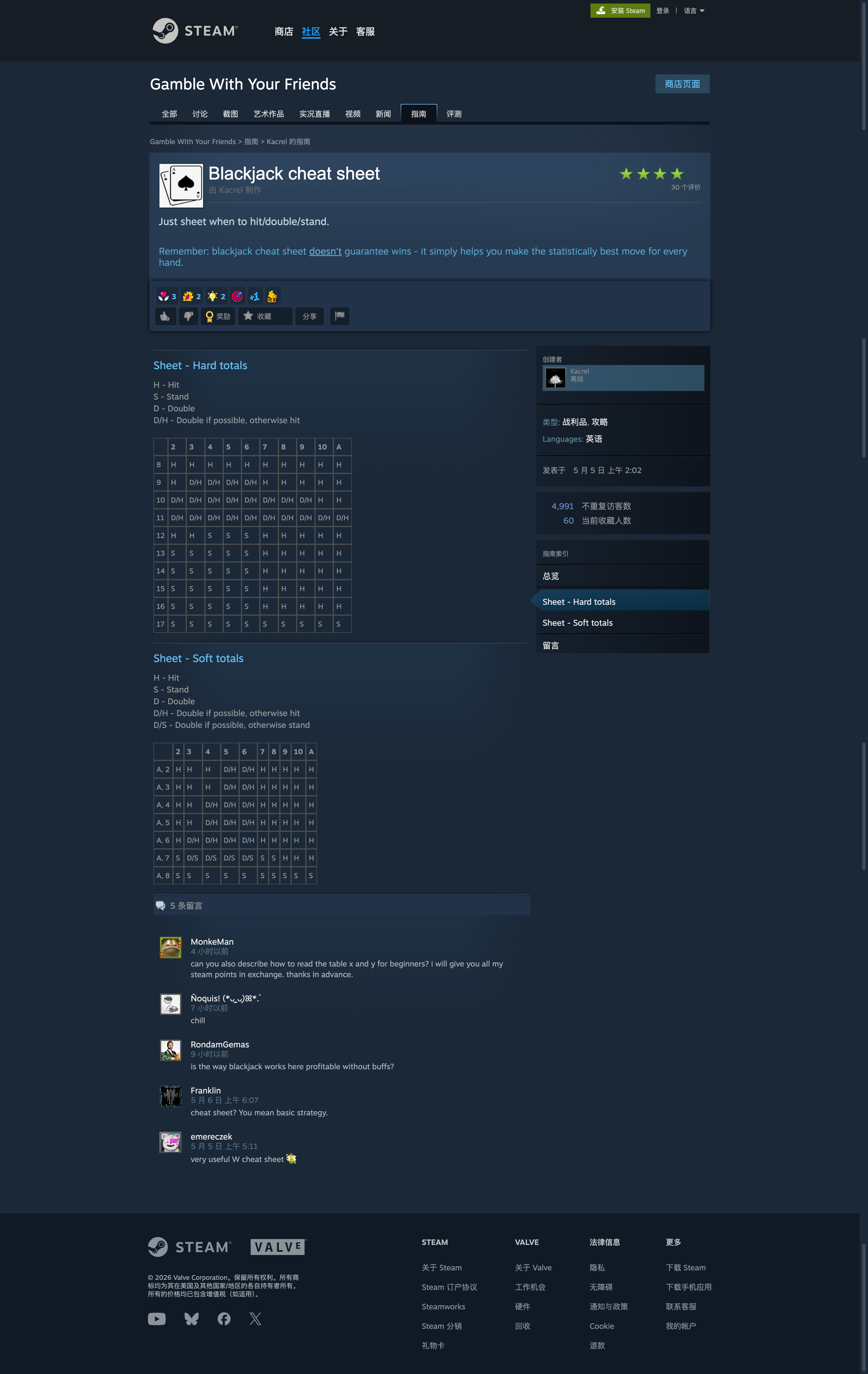Open the 社区 menu
Image resolution: width=868 pixels, height=1374 pixels.
311,31
